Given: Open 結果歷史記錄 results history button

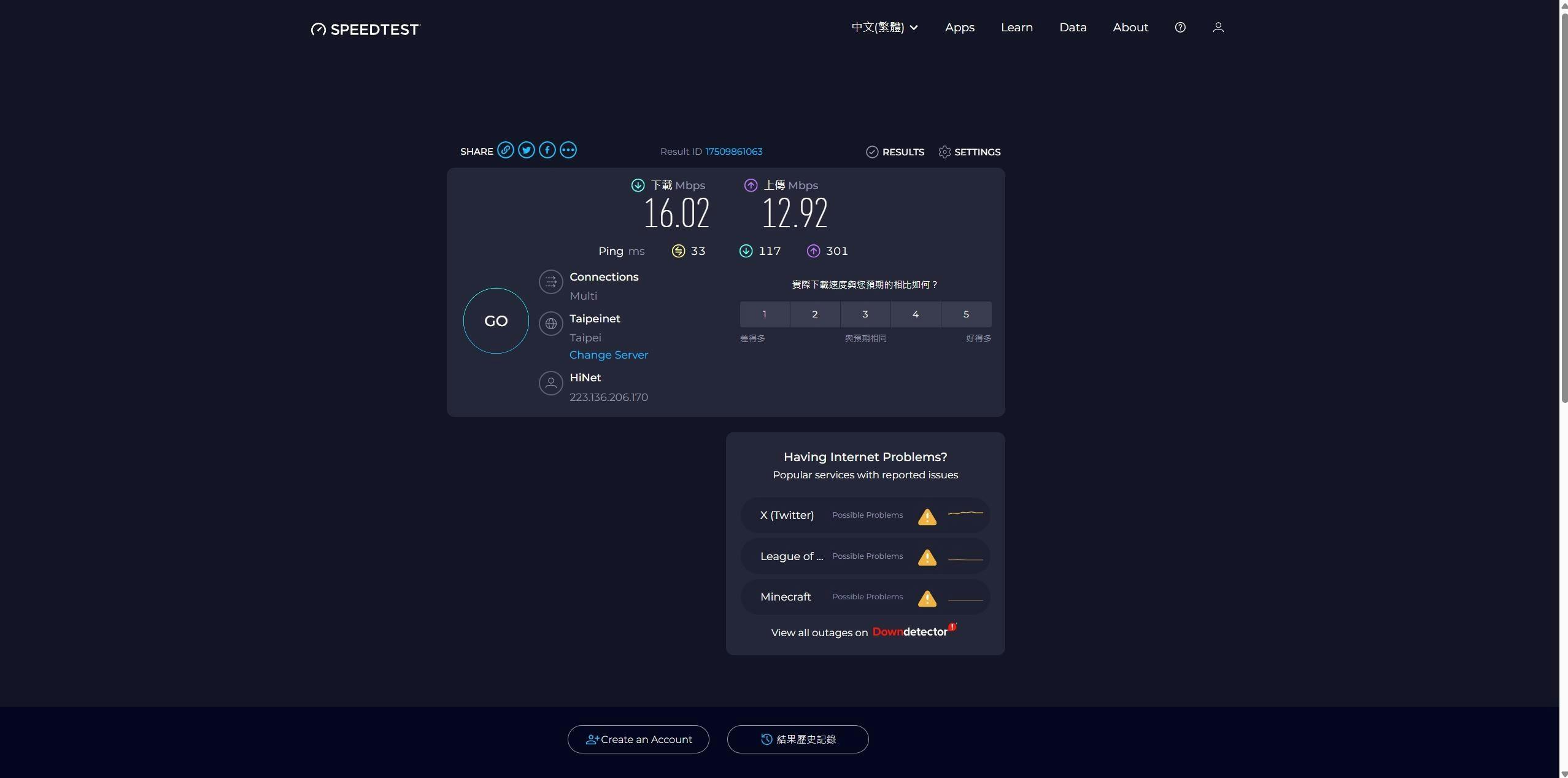Looking at the screenshot, I should [798, 739].
